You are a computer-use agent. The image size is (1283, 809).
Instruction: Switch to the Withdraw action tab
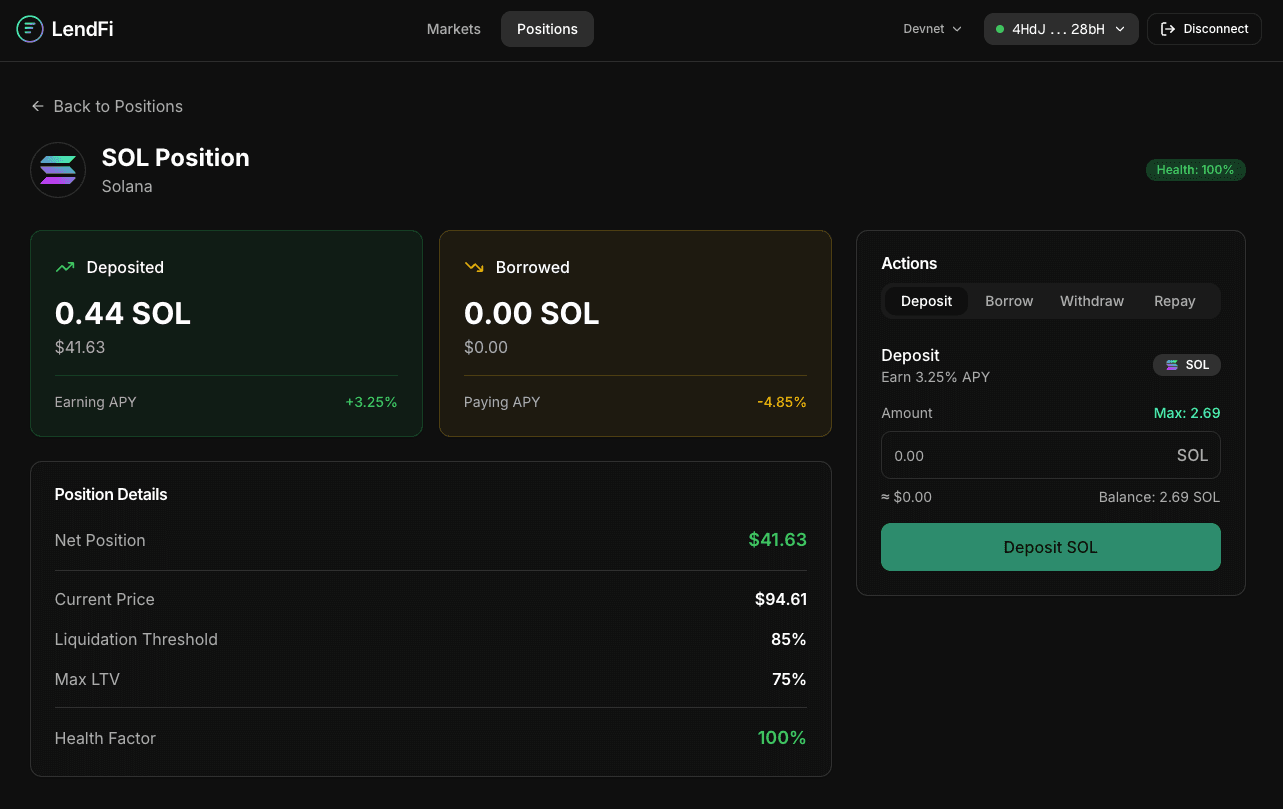[1091, 301]
